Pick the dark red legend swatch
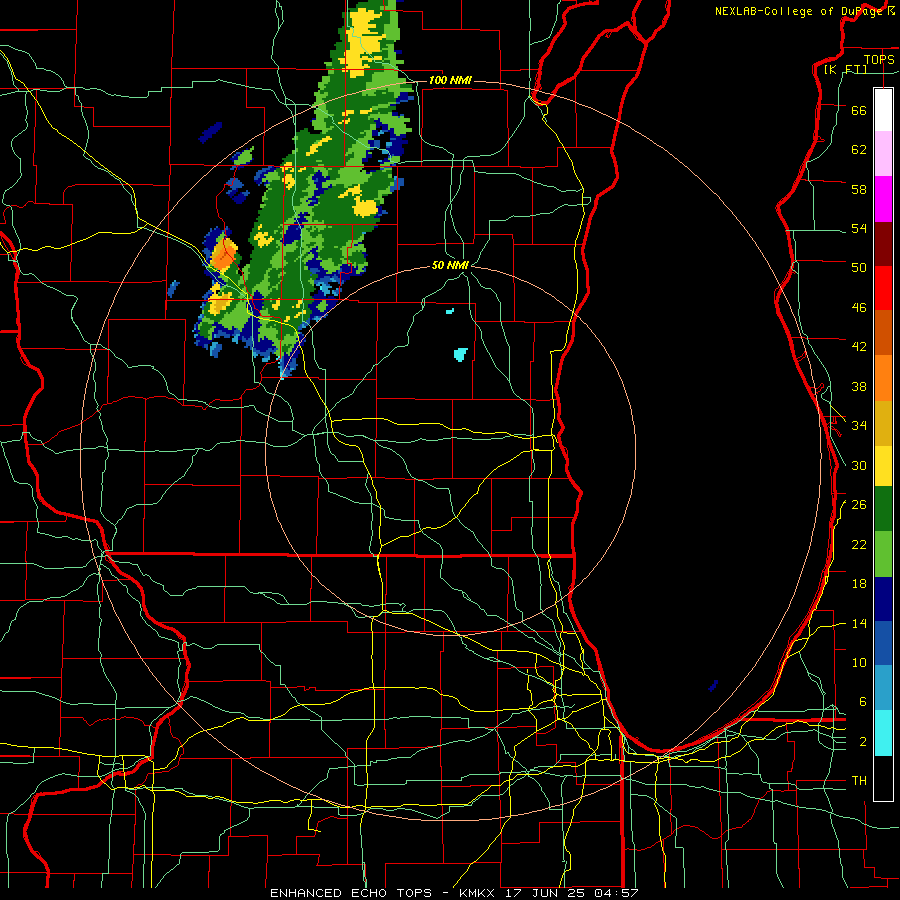900x900 pixels. (883, 244)
